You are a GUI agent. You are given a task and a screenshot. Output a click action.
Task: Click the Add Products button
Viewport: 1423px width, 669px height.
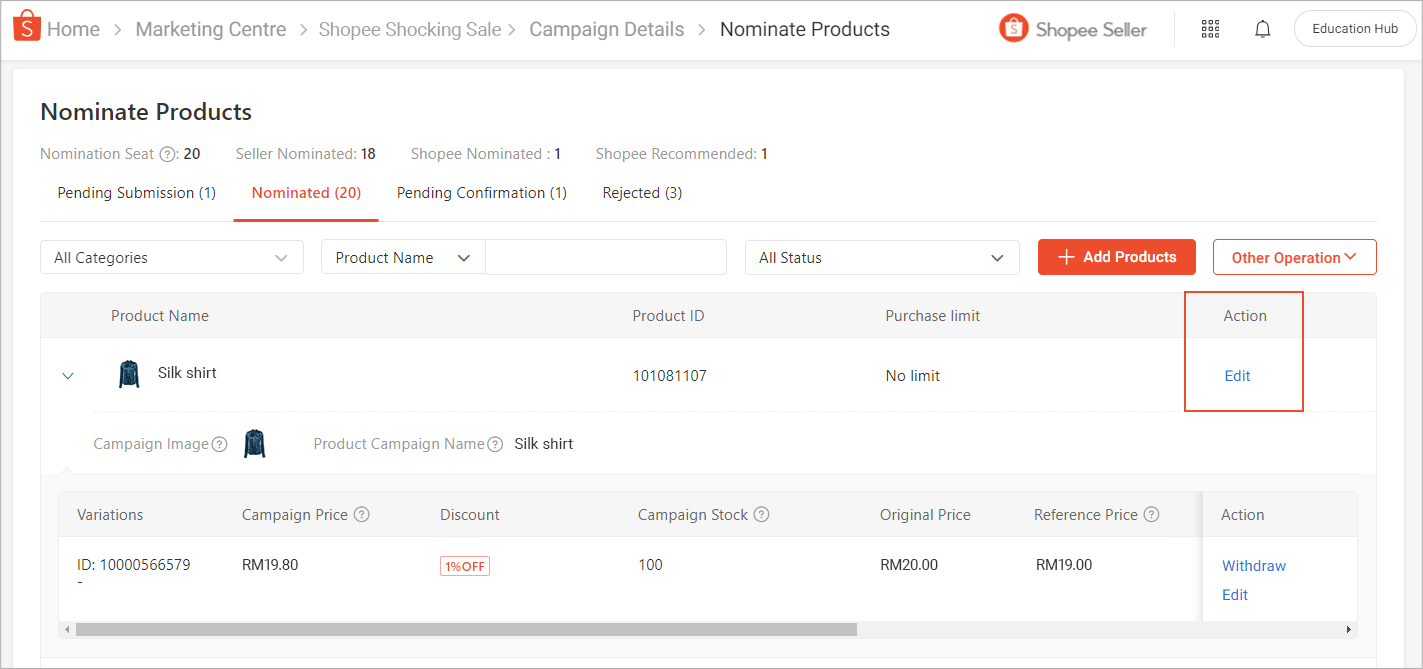pyautogui.click(x=1116, y=257)
